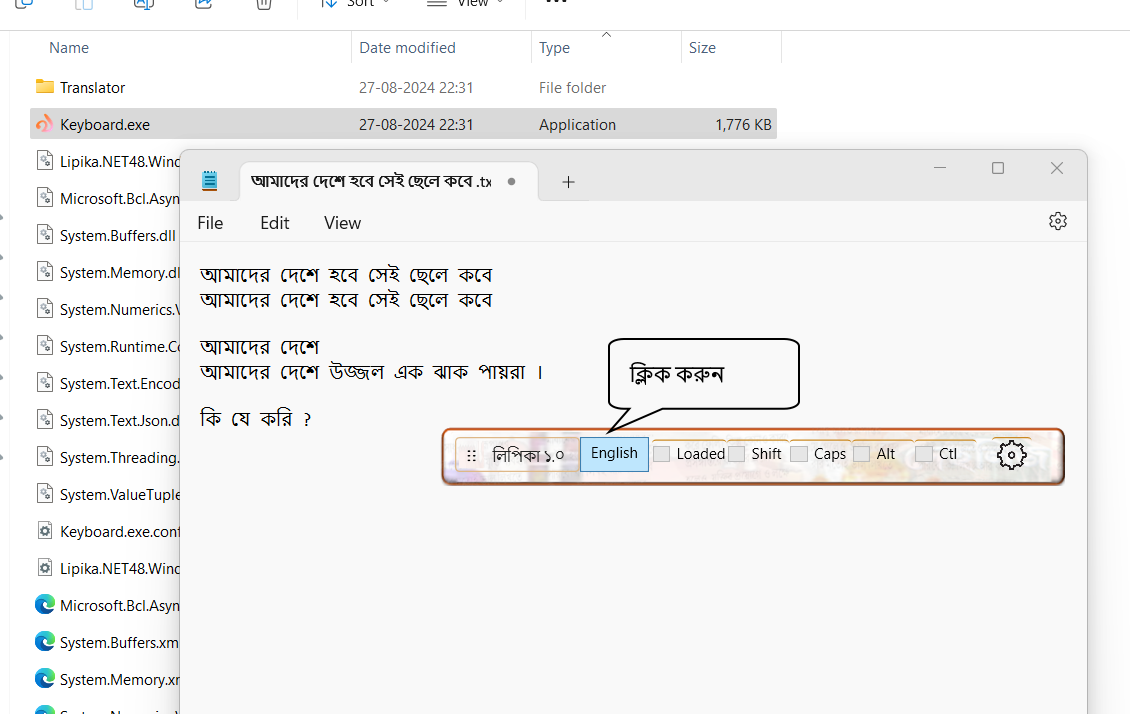Image resolution: width=1130 pixels, height=714 pixels.
Task: Click the Keyboard.exe application icon
Action: click(44, 124)
